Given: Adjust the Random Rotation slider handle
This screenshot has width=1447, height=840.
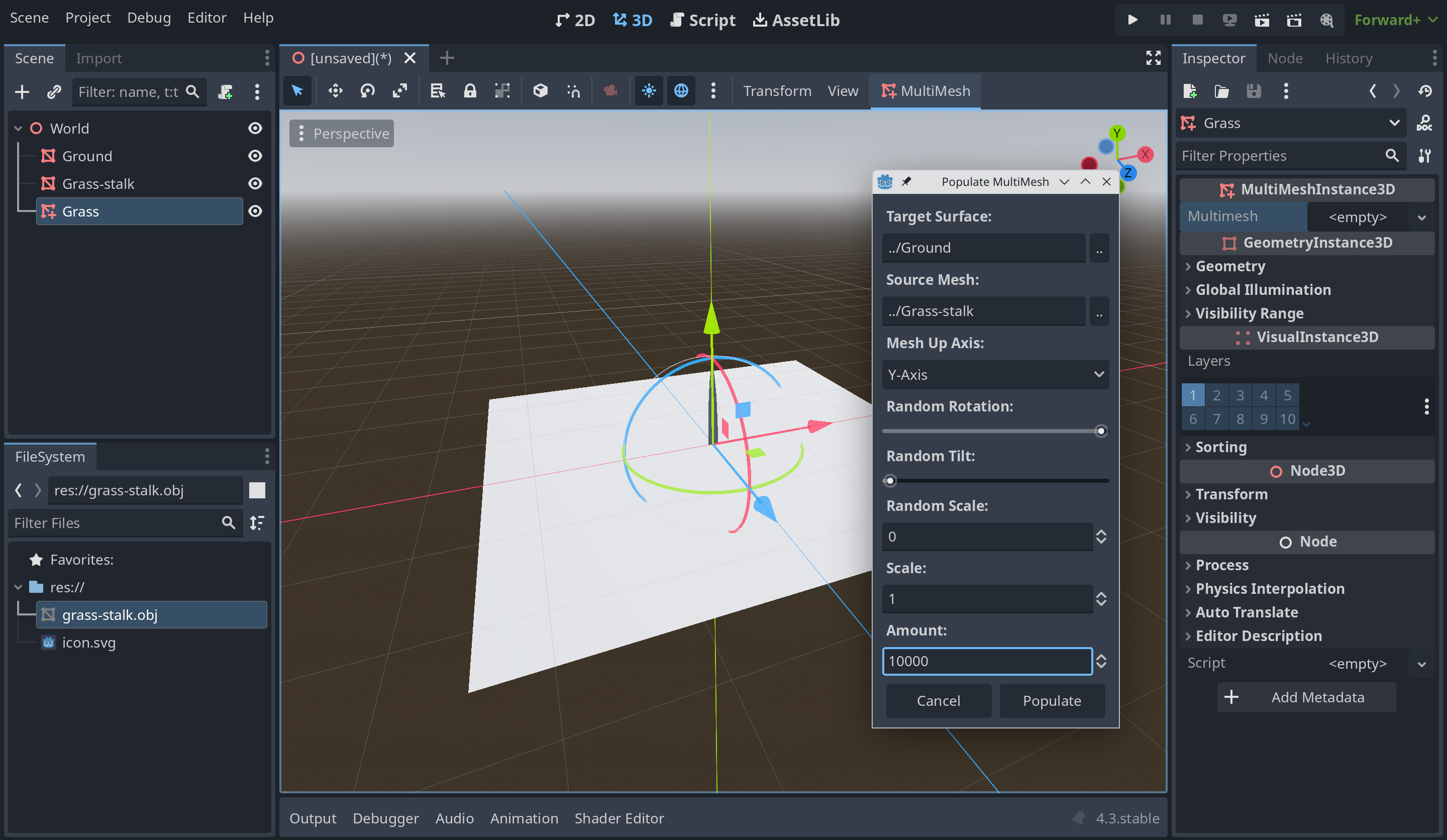Looking at the screenshot, I should 1100,431.
